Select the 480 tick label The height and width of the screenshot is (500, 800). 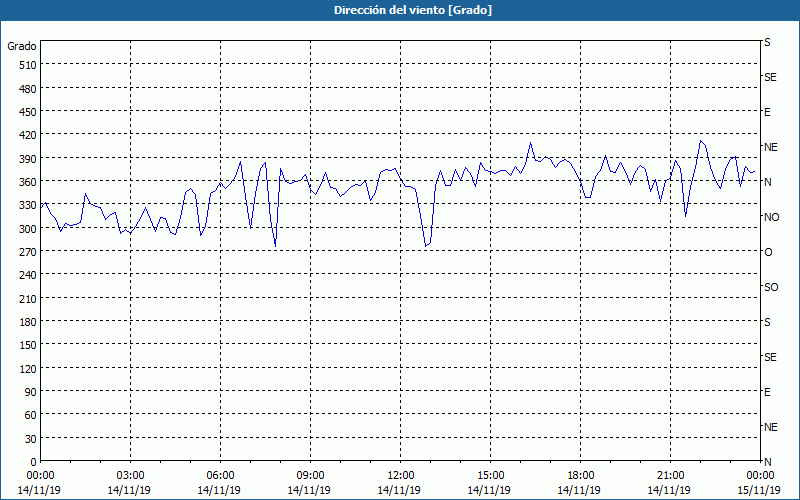pyautogui.click(x=28, y=89)
